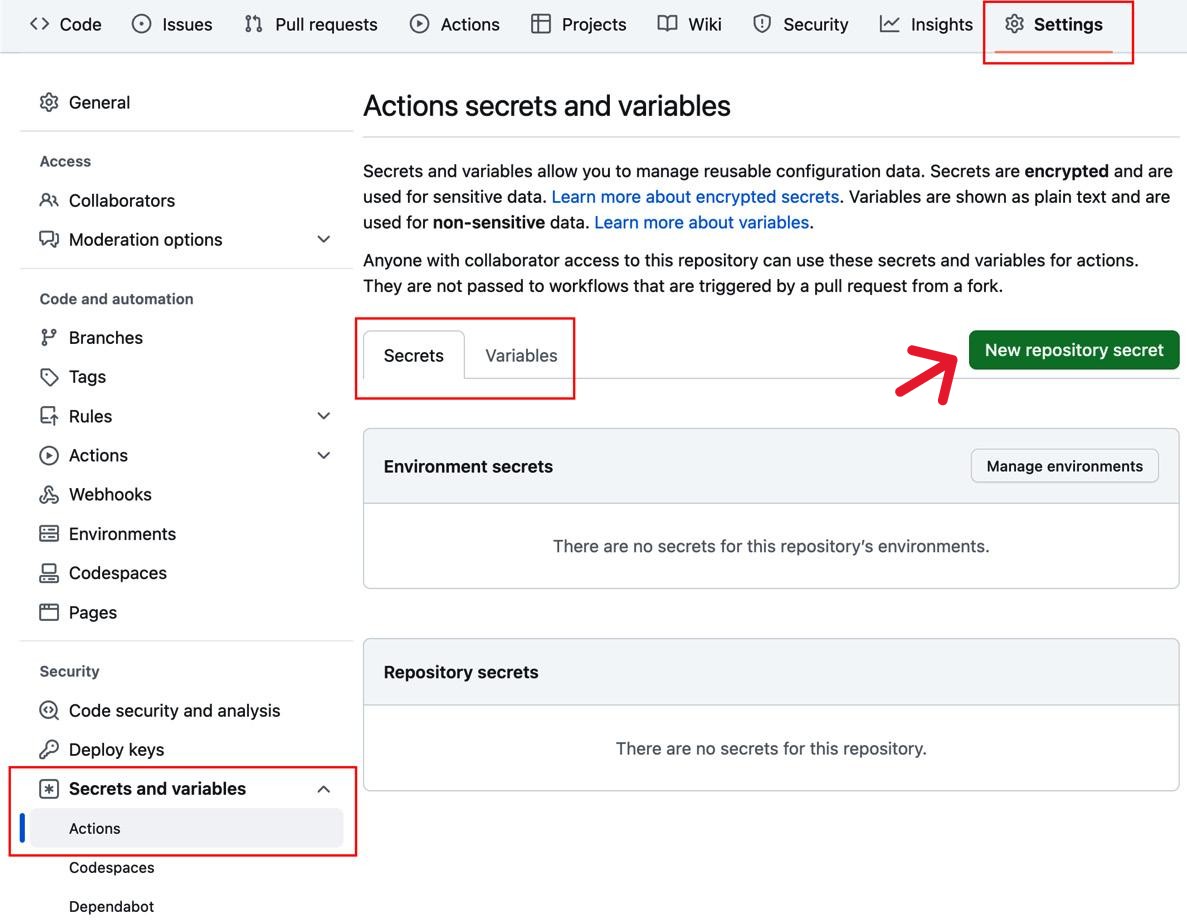Viewport: 1187px width, 921px height.
Task: Click the Tags label icon
Action: [49, 377]
